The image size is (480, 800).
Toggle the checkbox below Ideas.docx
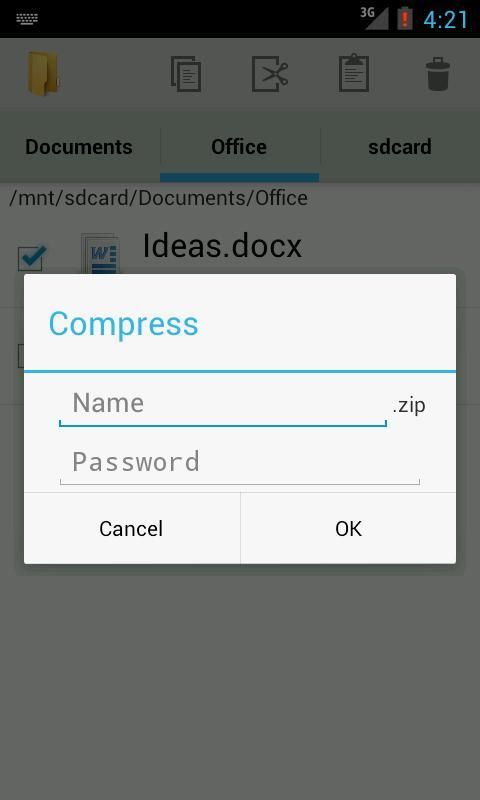[20, 356]
